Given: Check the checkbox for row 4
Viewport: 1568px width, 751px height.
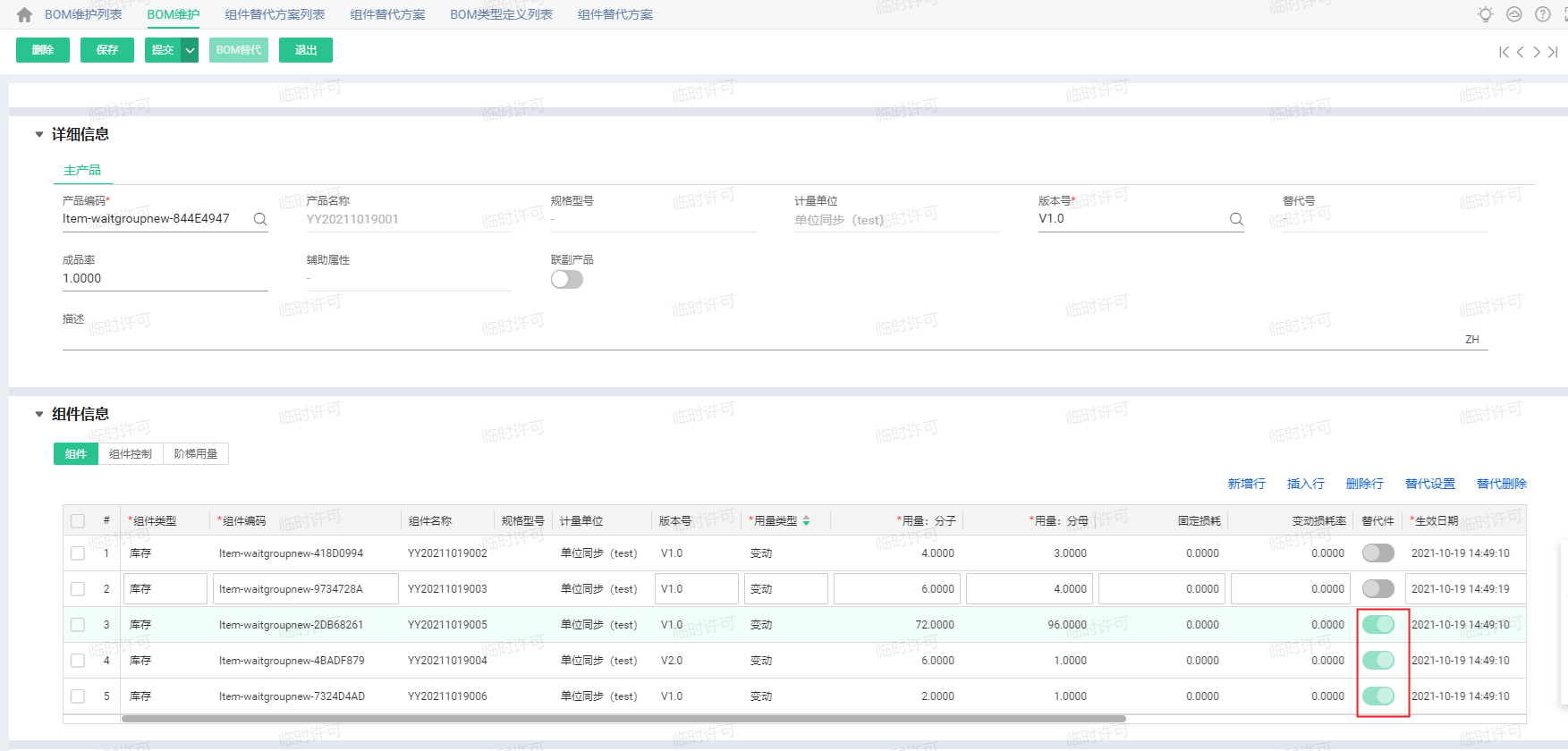Looking at the screenshot, I should 78,661.
